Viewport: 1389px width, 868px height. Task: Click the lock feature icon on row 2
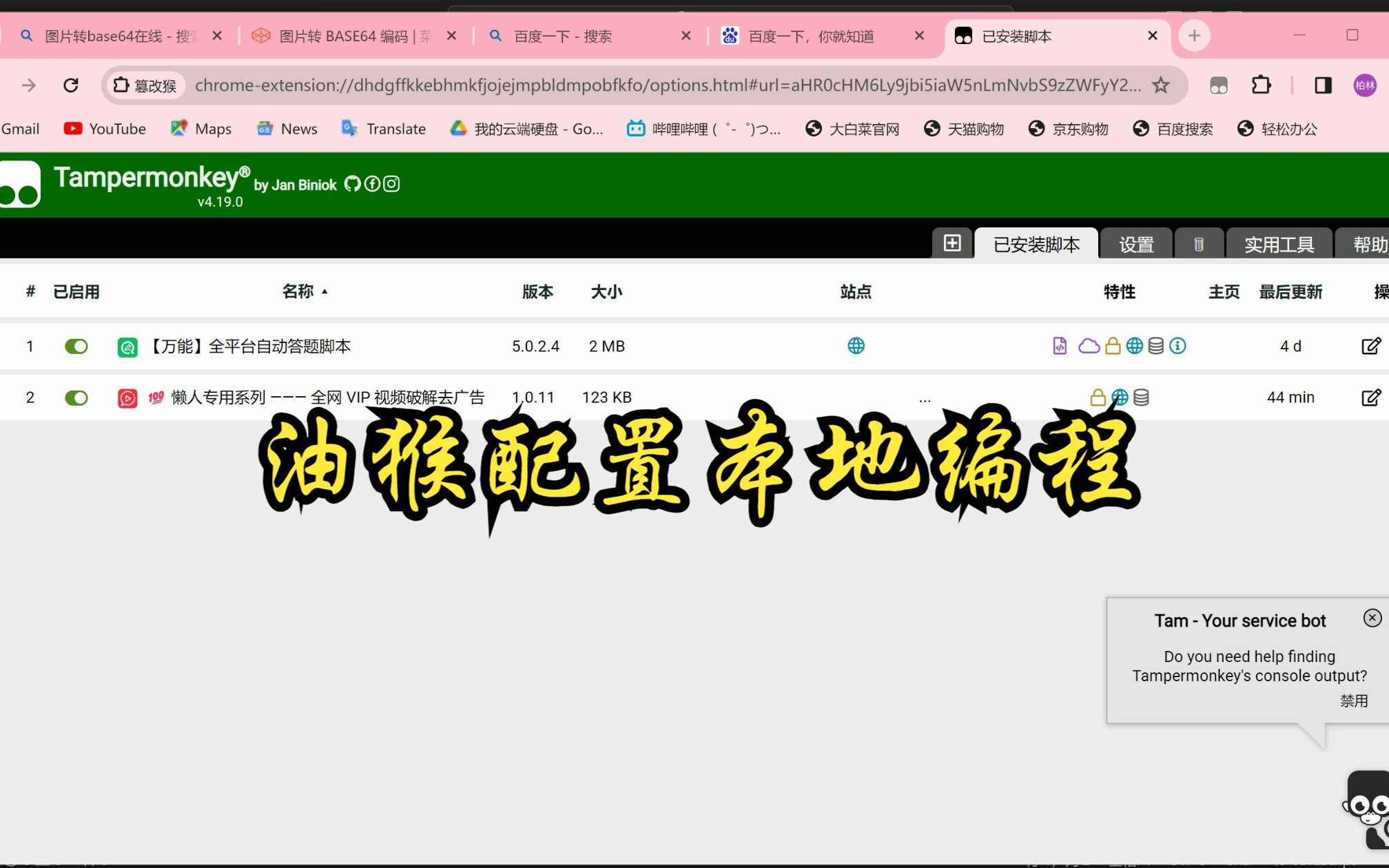pyautogui.click(x=1097, y=397)
